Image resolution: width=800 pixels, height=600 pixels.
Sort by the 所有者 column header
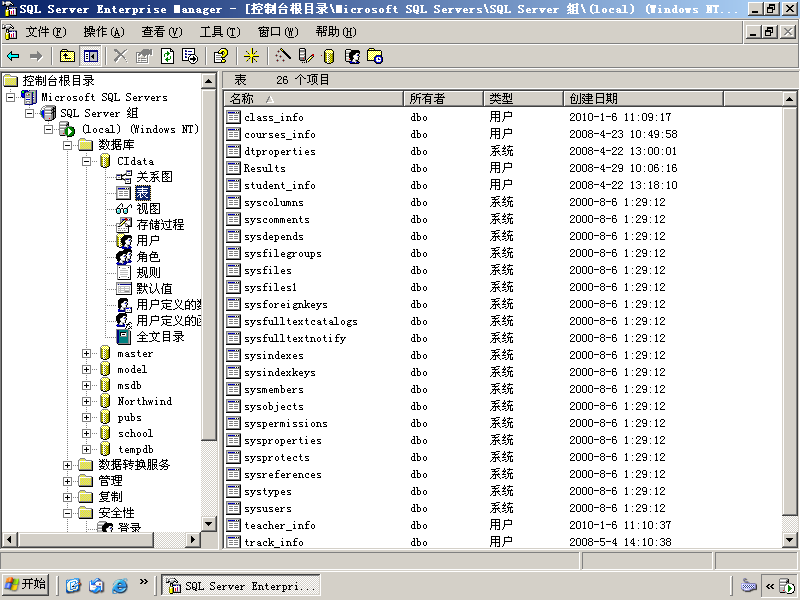443,98
